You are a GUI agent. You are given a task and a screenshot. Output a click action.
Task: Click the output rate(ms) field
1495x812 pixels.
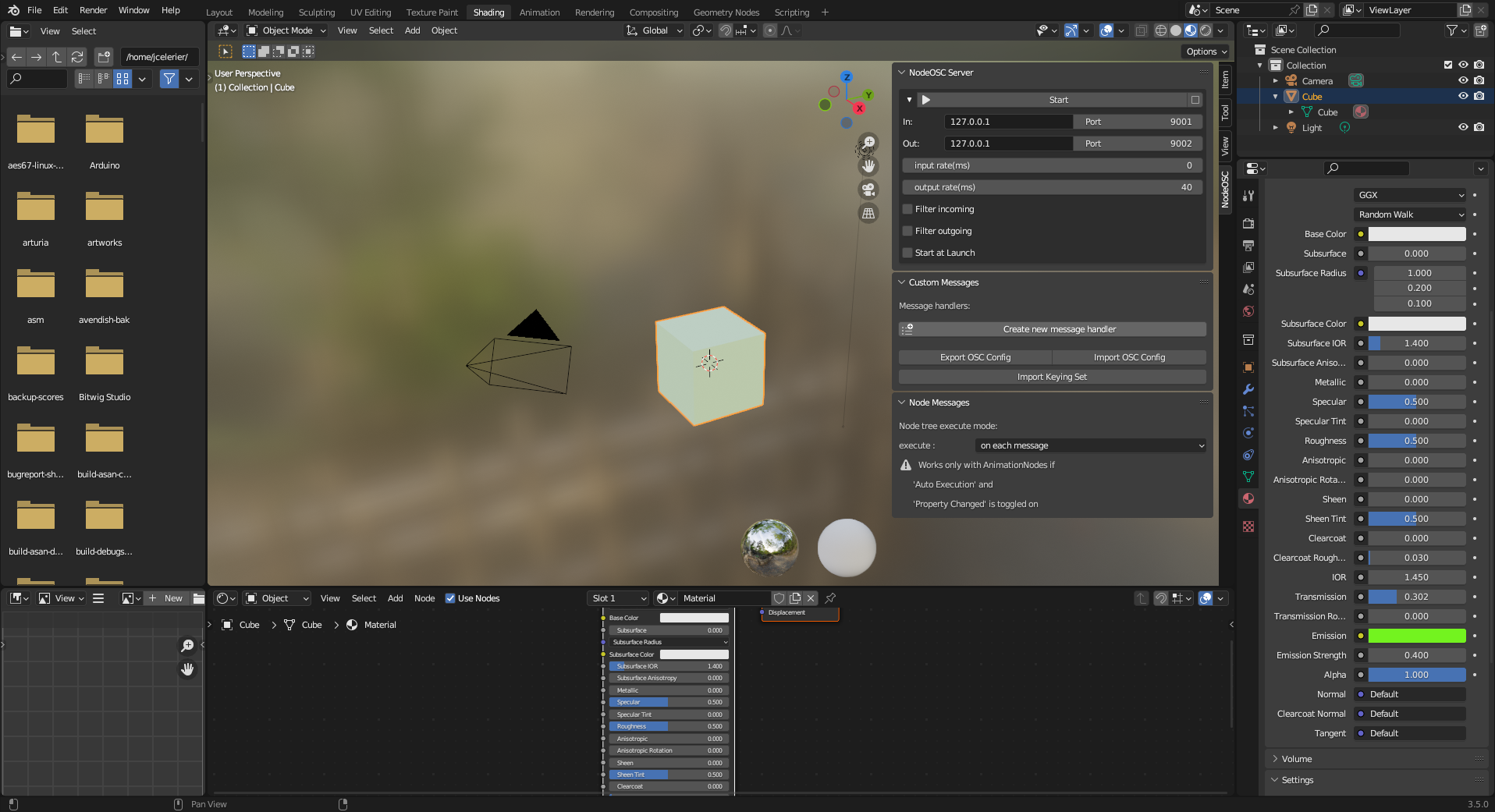tap(1053, 187)
